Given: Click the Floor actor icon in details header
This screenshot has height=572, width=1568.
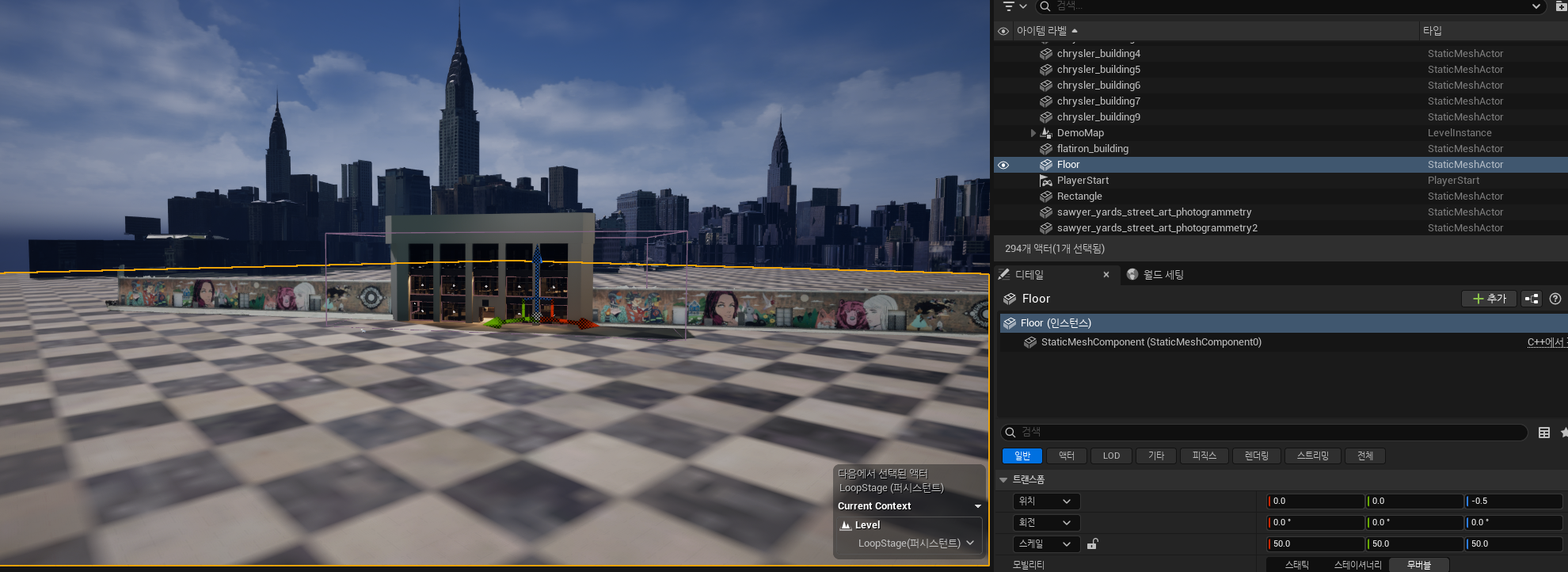Looking at the screenshot, I should tap(1010, 299).
